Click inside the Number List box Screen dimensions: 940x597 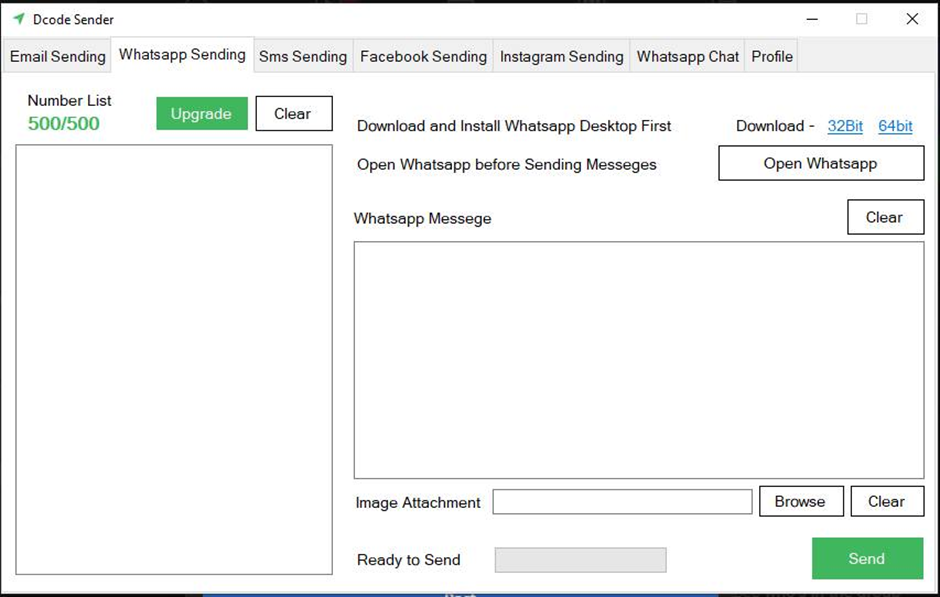coord(174,359)
